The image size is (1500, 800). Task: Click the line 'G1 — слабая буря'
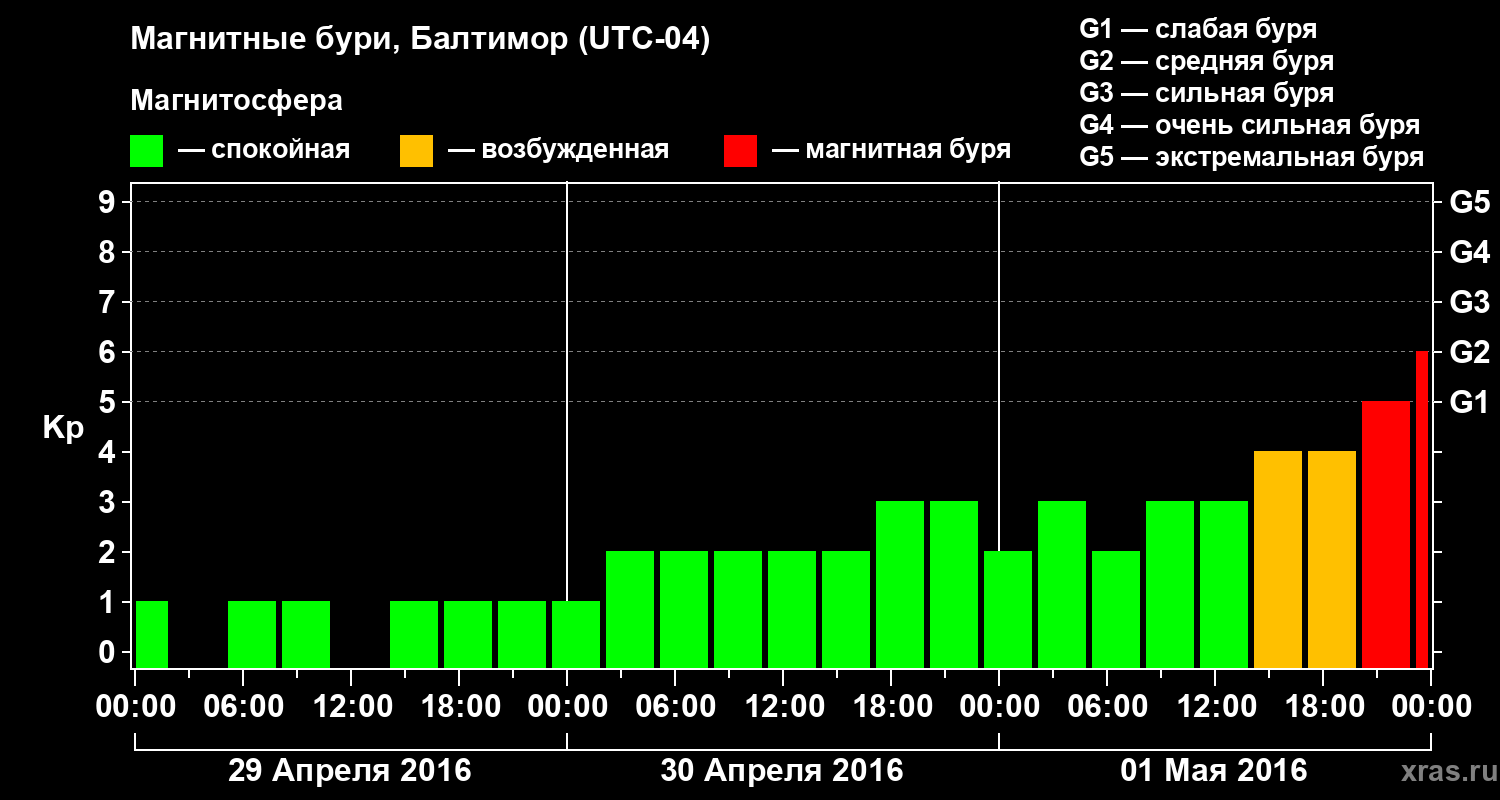click(1198, 29)
